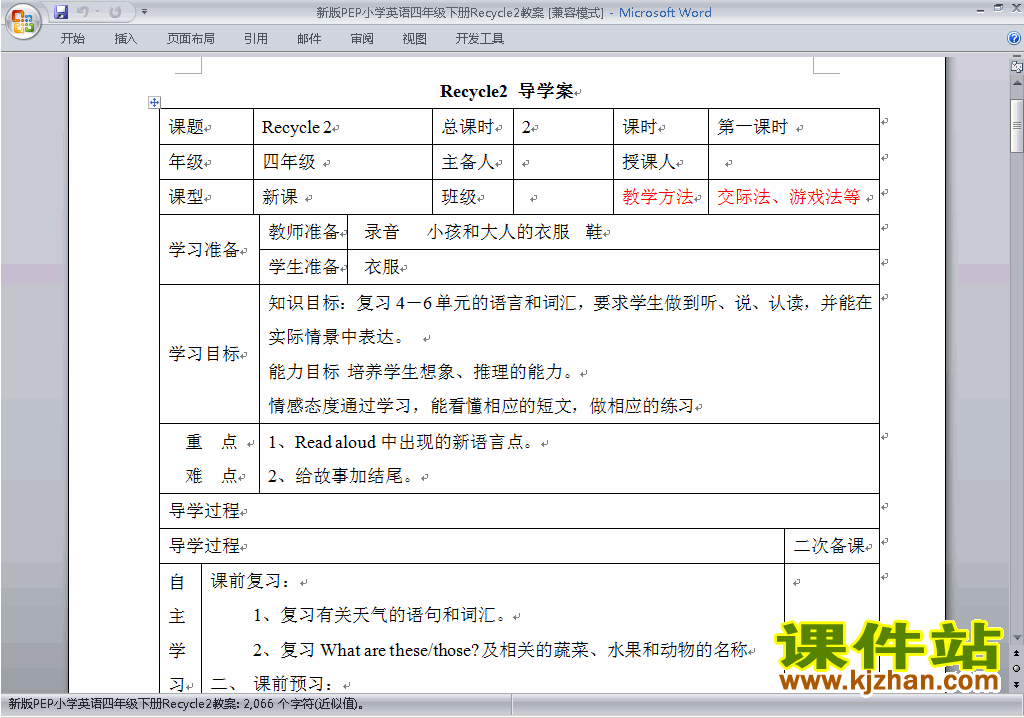Click the '学习准备' cell

tap(209, 250)
